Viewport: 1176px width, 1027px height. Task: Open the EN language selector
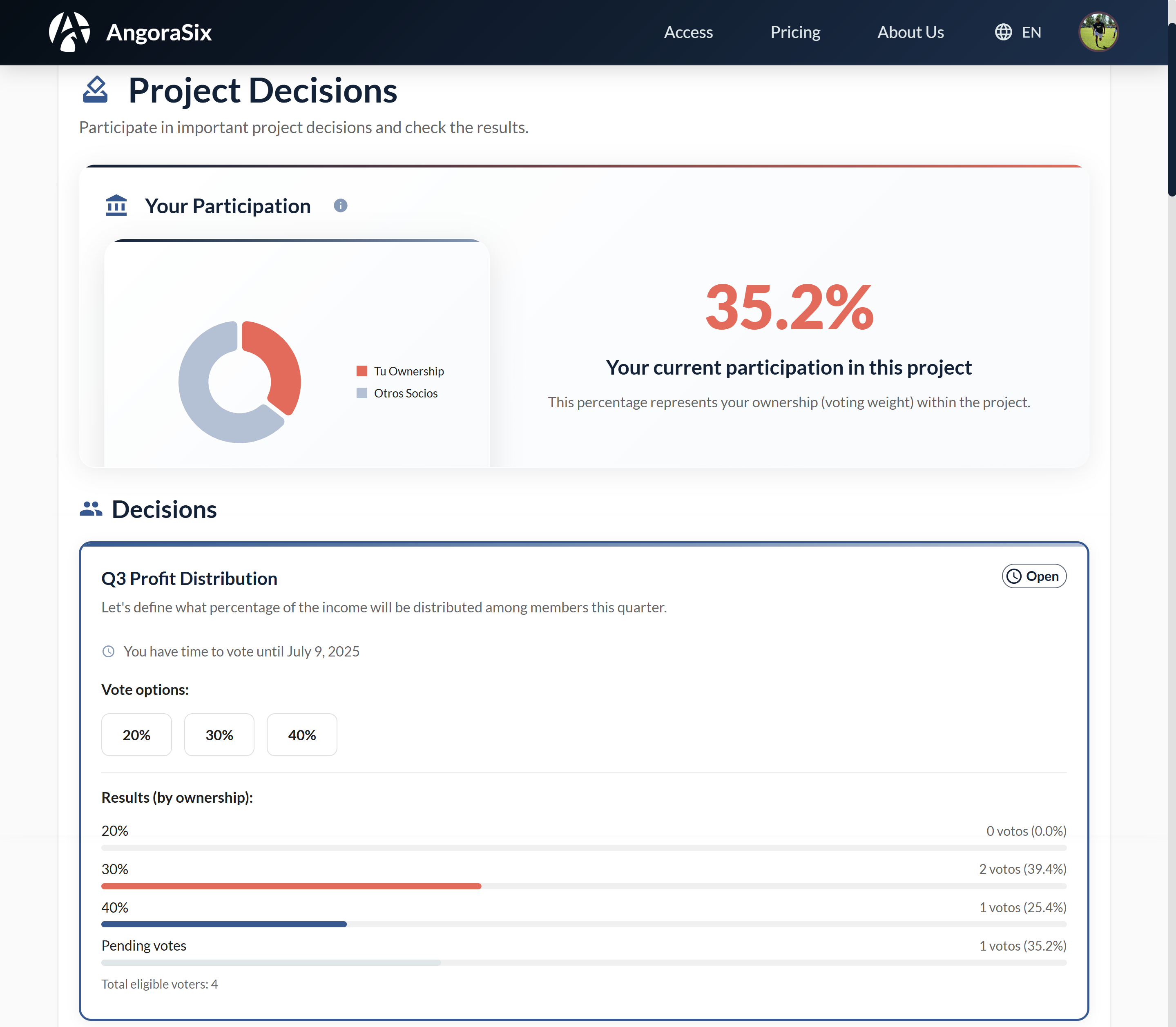[x=1031, y=32]
